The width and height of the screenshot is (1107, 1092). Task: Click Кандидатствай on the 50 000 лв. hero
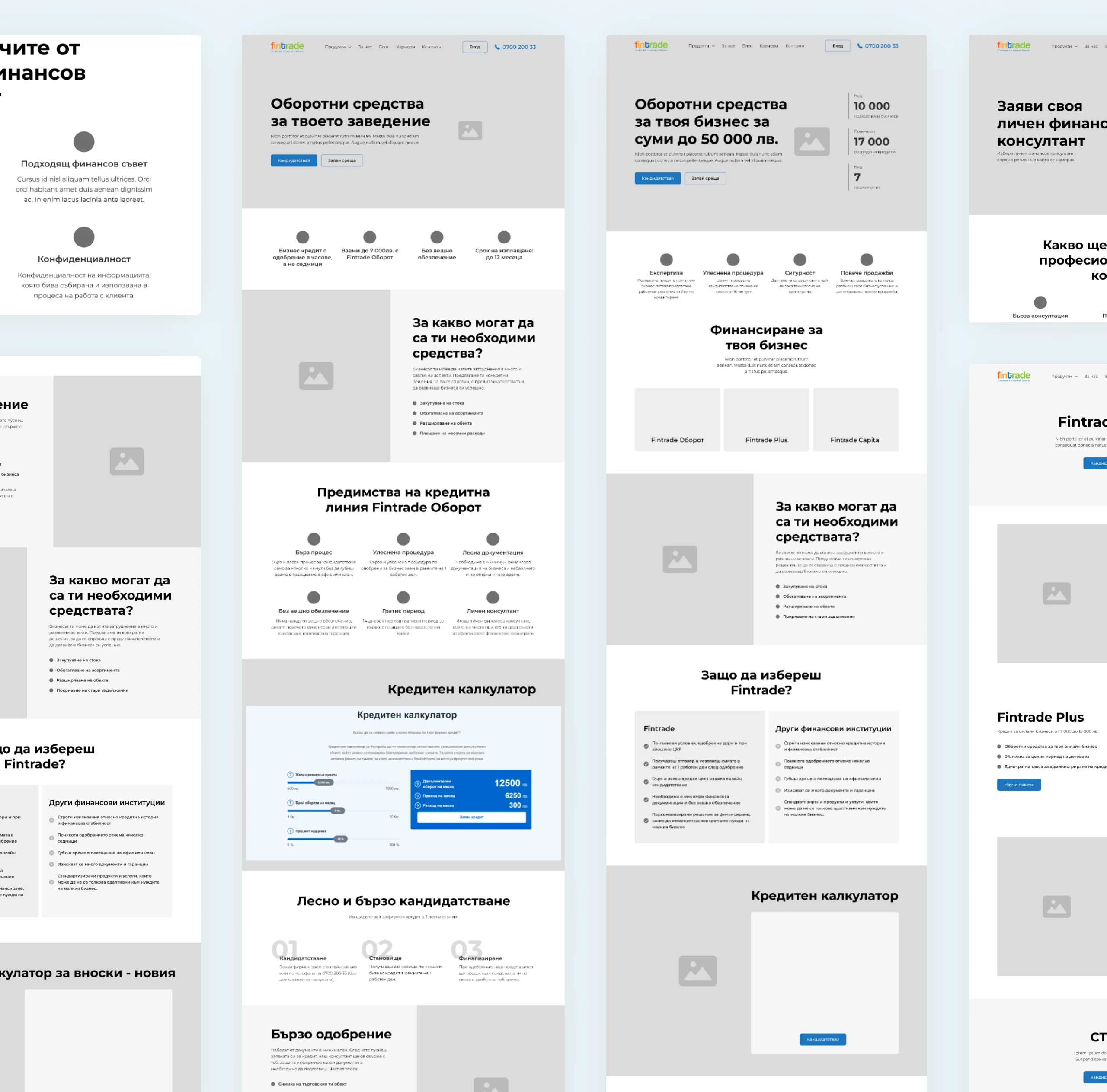[658, 178]
